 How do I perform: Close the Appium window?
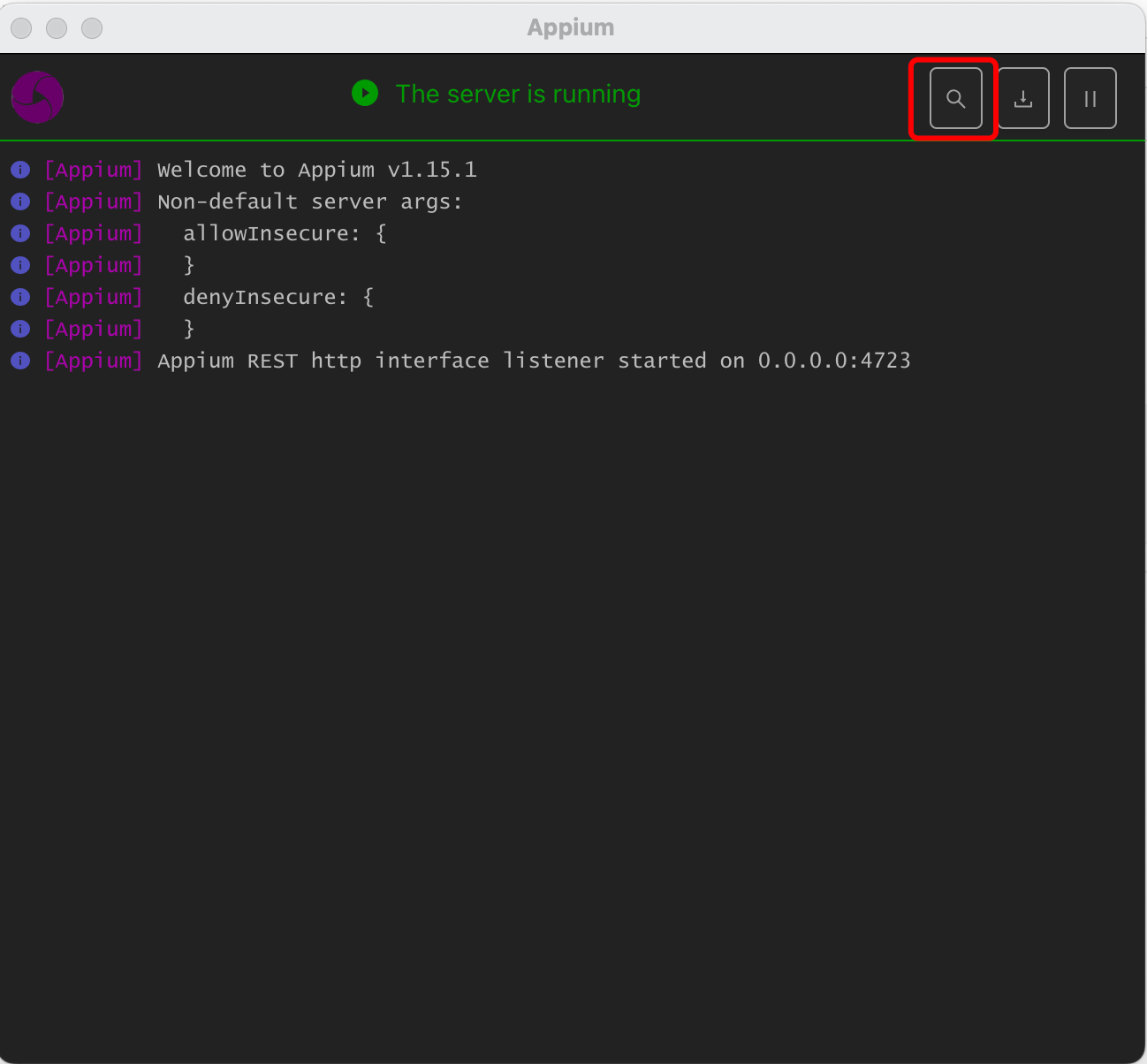21,28
